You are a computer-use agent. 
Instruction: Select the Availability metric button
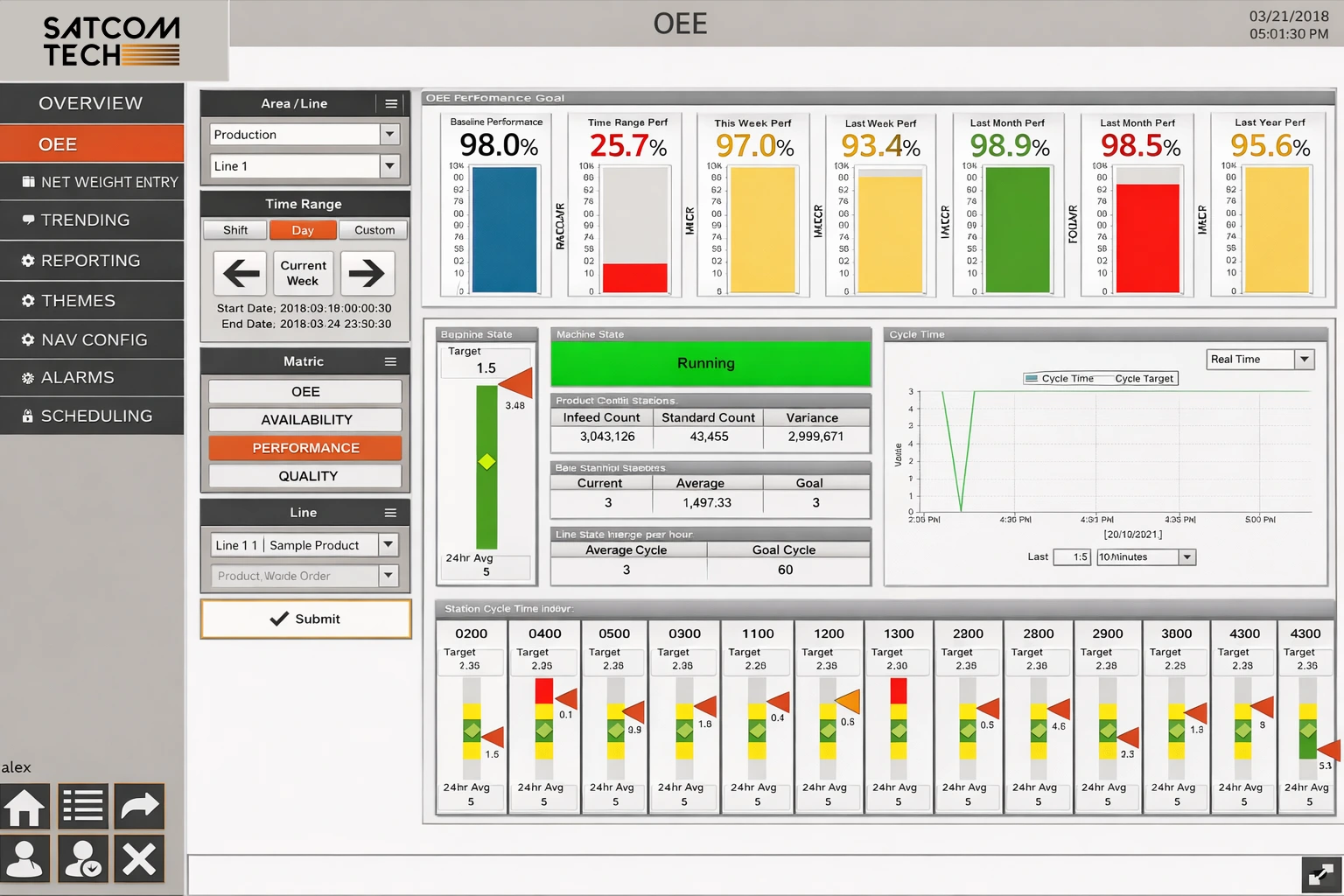click(x=305, y=420)
